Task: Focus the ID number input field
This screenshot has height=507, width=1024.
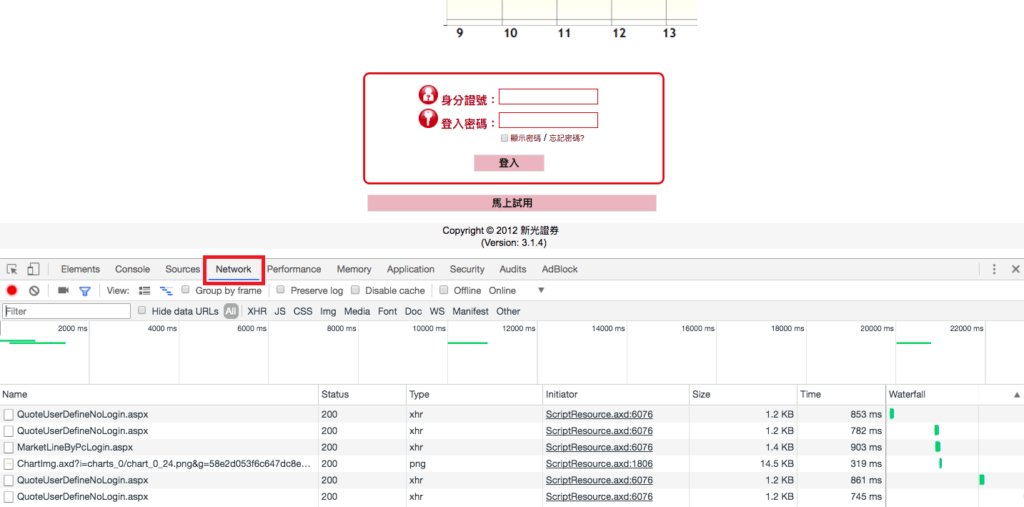Action: [549, 97]
